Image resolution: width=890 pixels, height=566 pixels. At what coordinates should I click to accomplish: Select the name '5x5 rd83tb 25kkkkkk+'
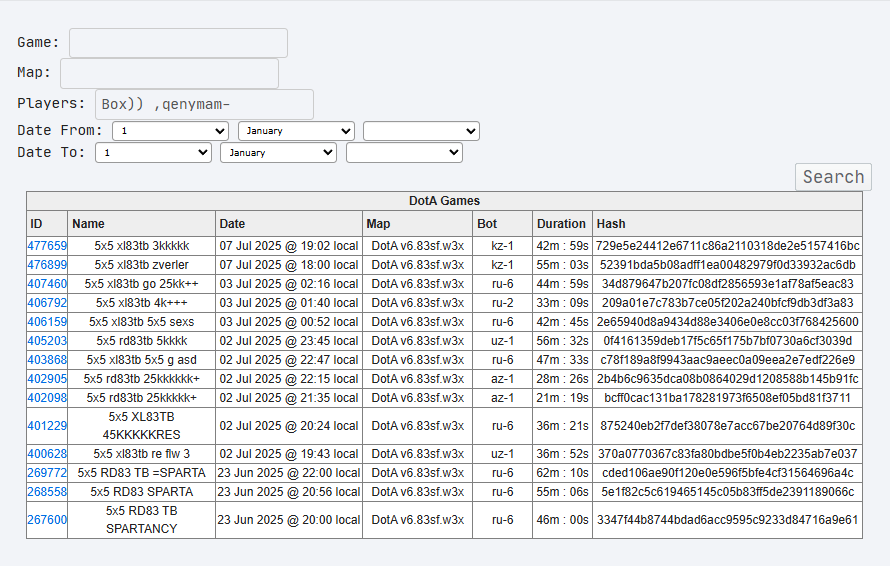[142, 379]
